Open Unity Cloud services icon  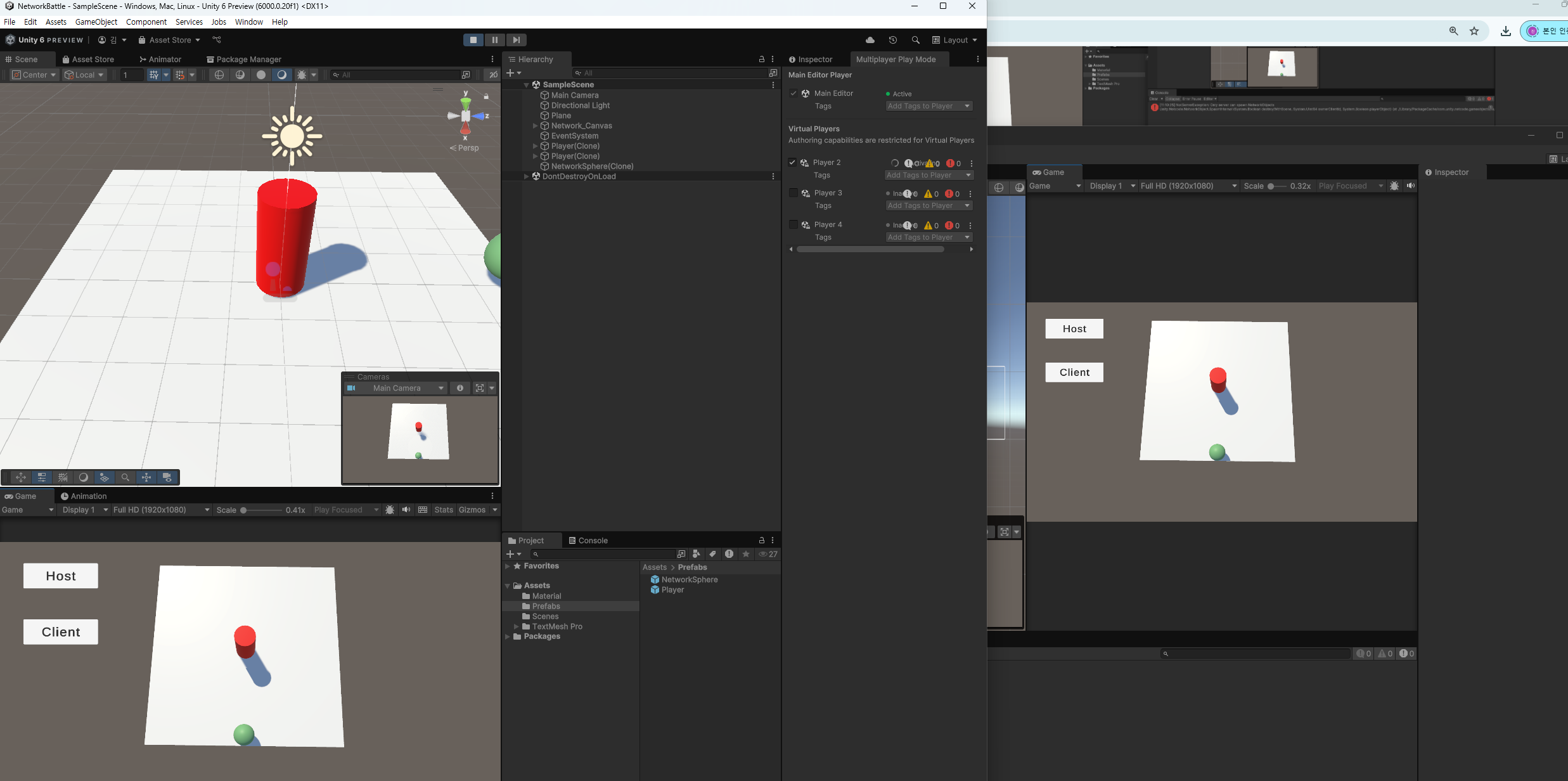coord(870,40)
